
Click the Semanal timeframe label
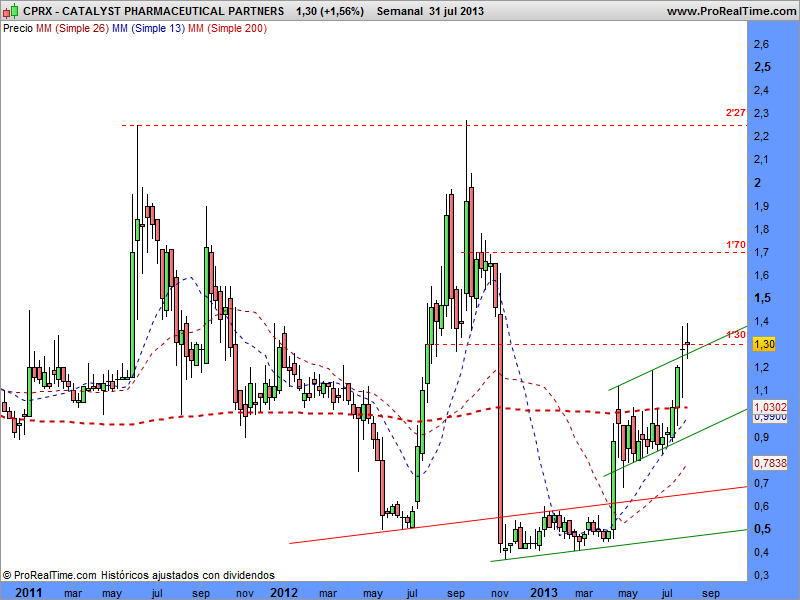[x=399, y=11]
